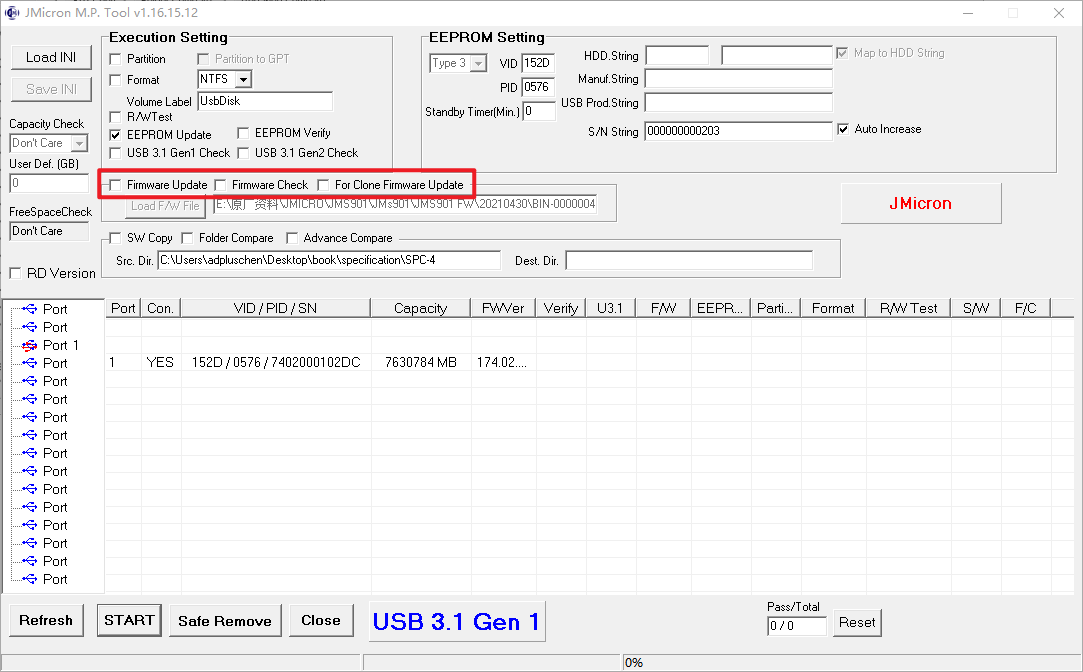Click the U3.1 column header
The height and width of the screenshot is (672, 1083).
click(611, 308)
